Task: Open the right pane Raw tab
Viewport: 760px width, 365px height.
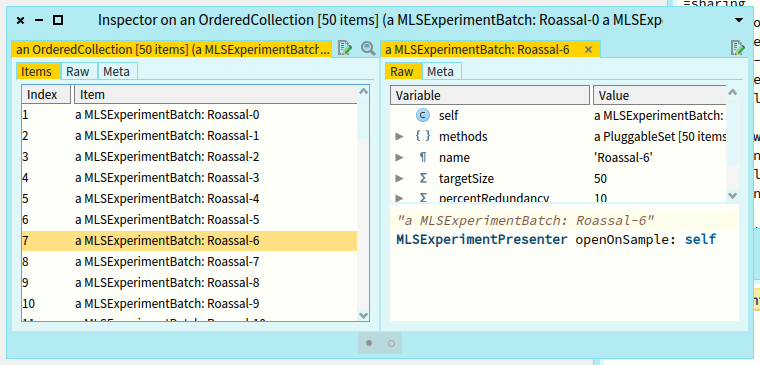Action: [402, 72]
